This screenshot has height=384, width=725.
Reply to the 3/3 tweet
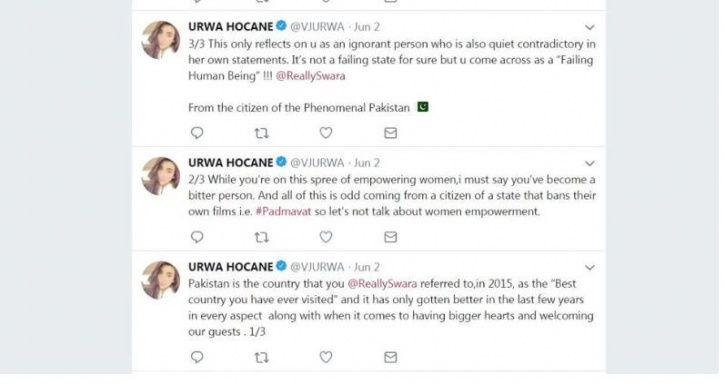(197, 133)
